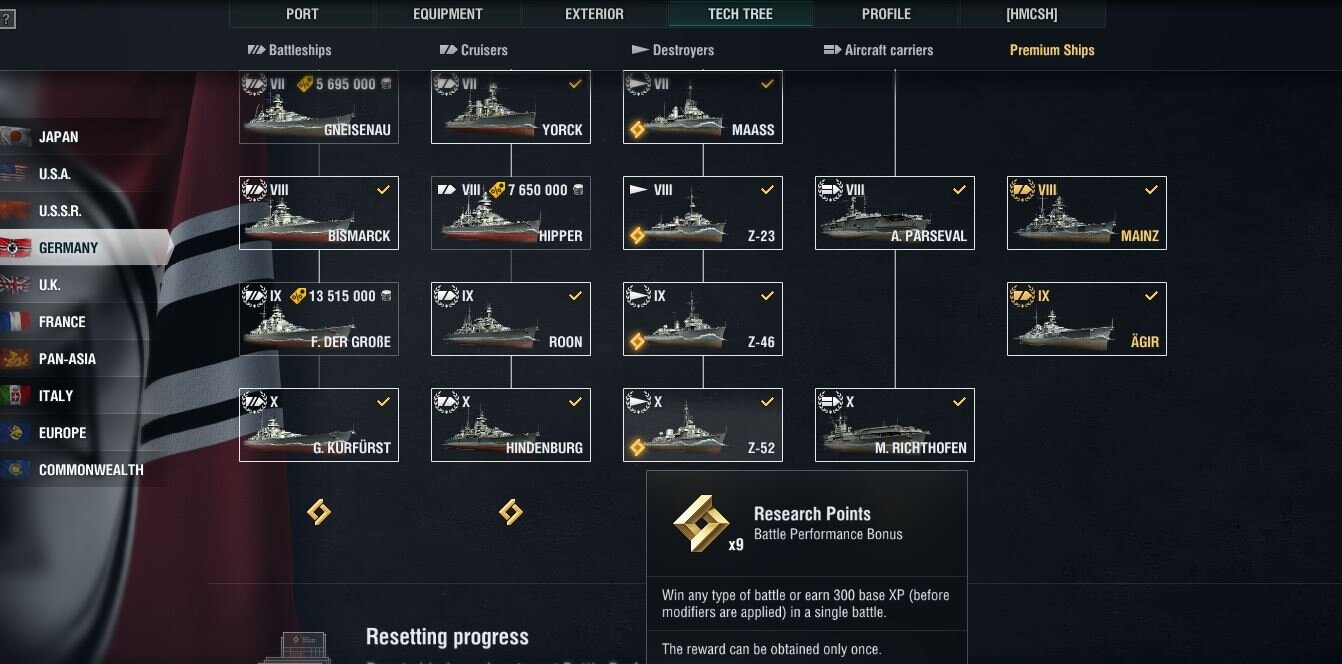Click the Research Points icon under G. Kurfürst
1342x664 pixels.
(x=318, y=512)
